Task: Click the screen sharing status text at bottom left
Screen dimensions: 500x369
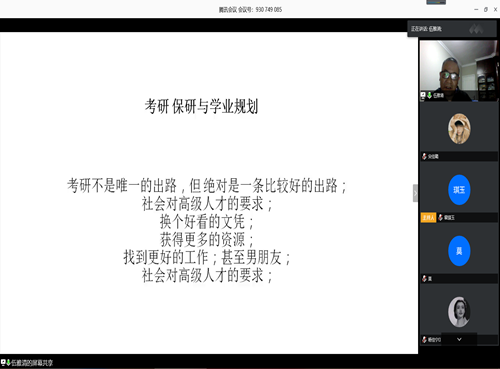Action: click(32, 363)
